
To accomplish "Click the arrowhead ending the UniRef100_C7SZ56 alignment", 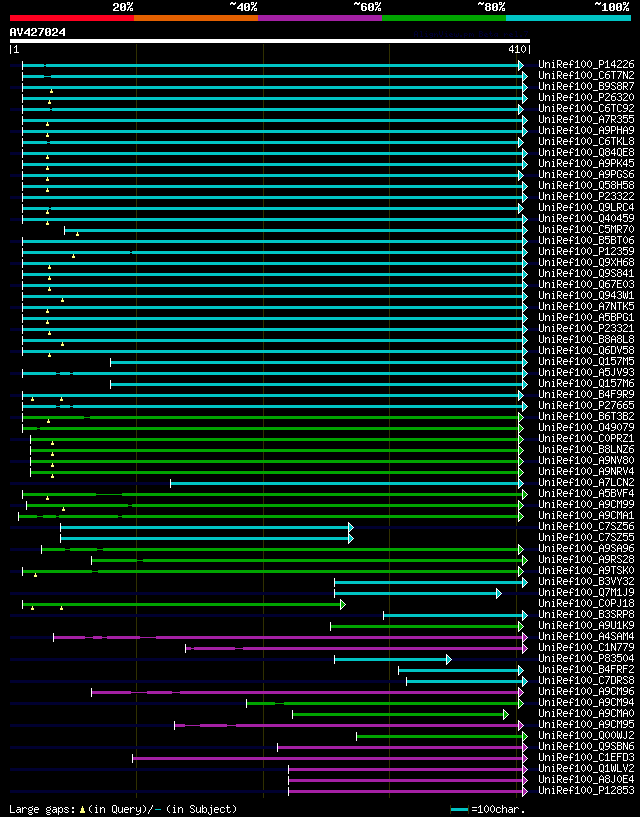I will tap(351, 527).
